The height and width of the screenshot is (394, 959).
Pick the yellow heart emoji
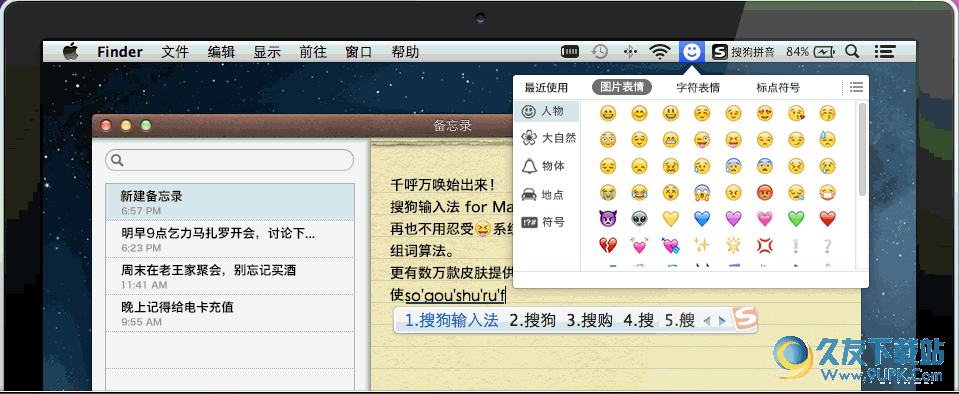click(x=671, y=218)
